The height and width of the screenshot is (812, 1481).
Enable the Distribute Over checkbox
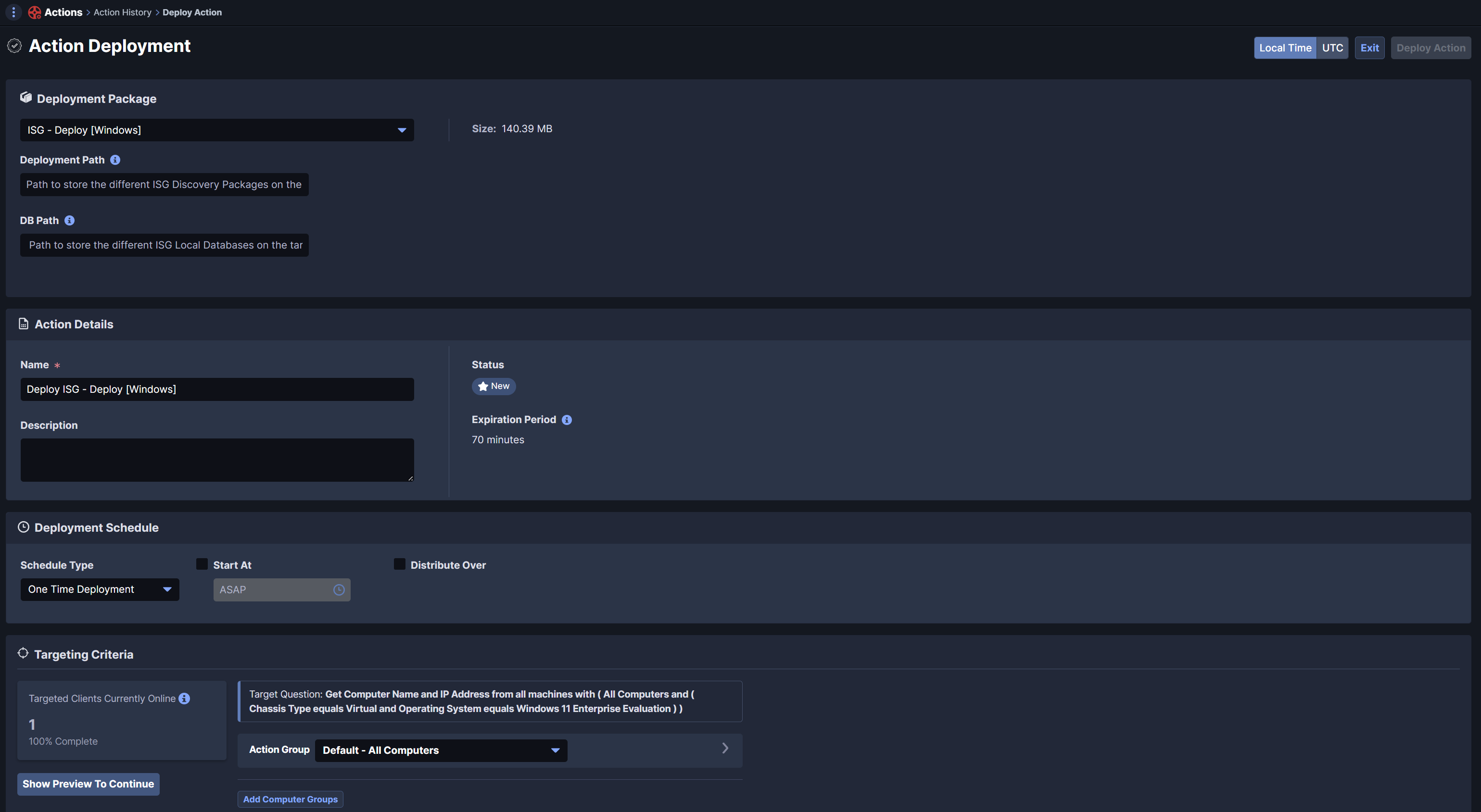coord(399,564)
